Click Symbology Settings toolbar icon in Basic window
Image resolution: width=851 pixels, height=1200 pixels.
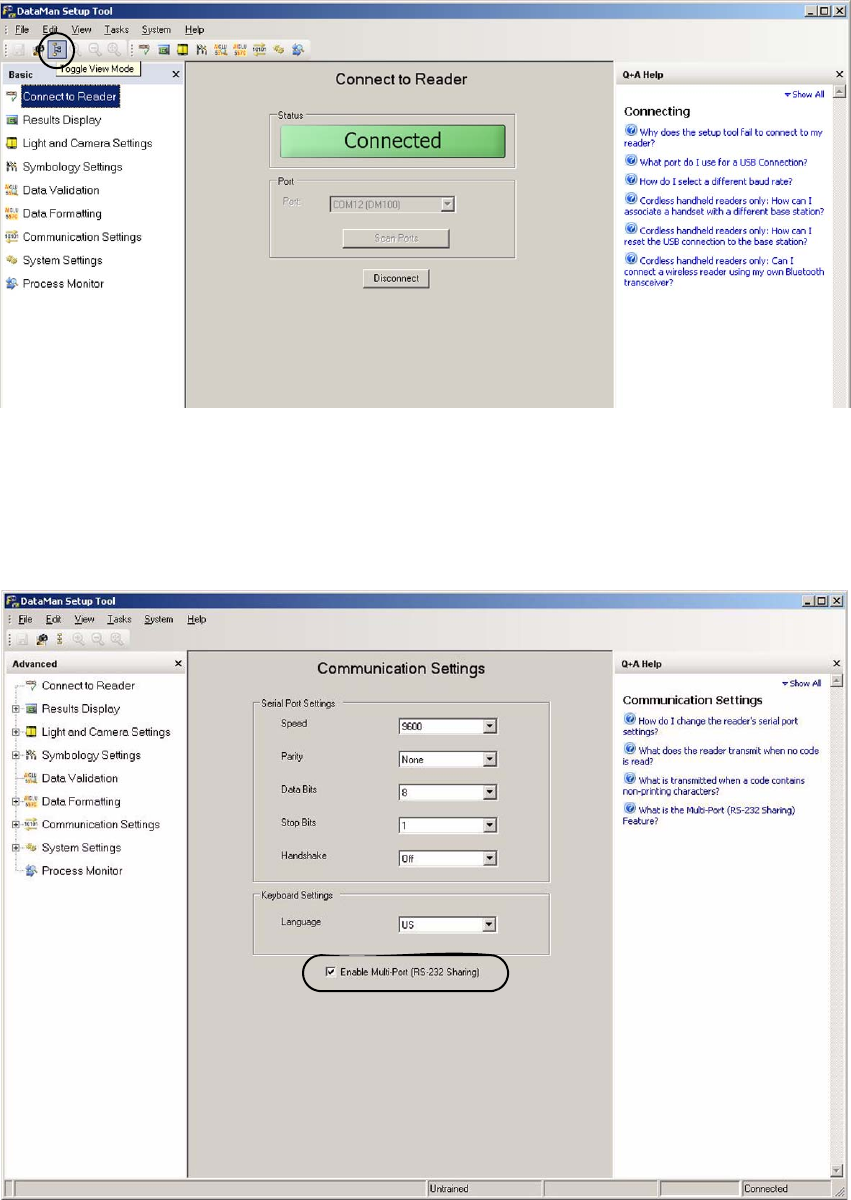pyautogui.click(x=202, y=49)
